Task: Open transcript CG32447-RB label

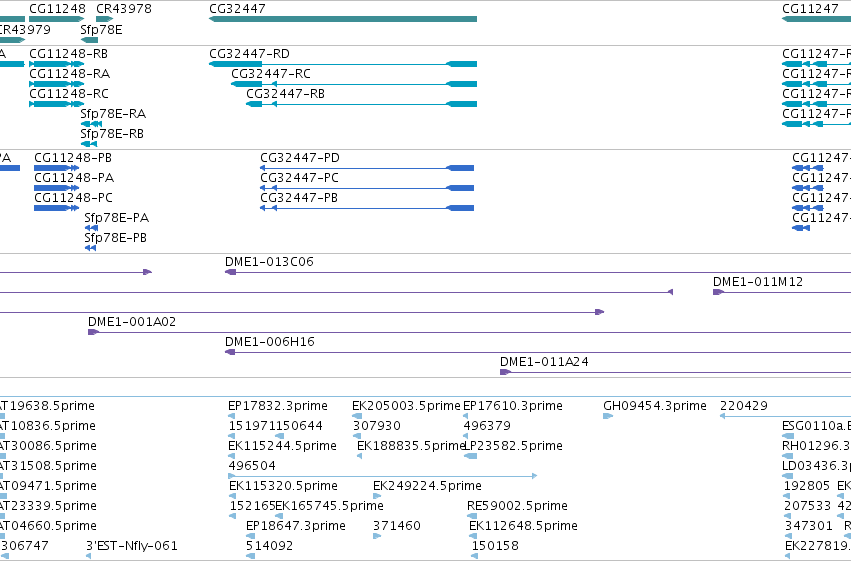Action: click(x=285, y=93)
